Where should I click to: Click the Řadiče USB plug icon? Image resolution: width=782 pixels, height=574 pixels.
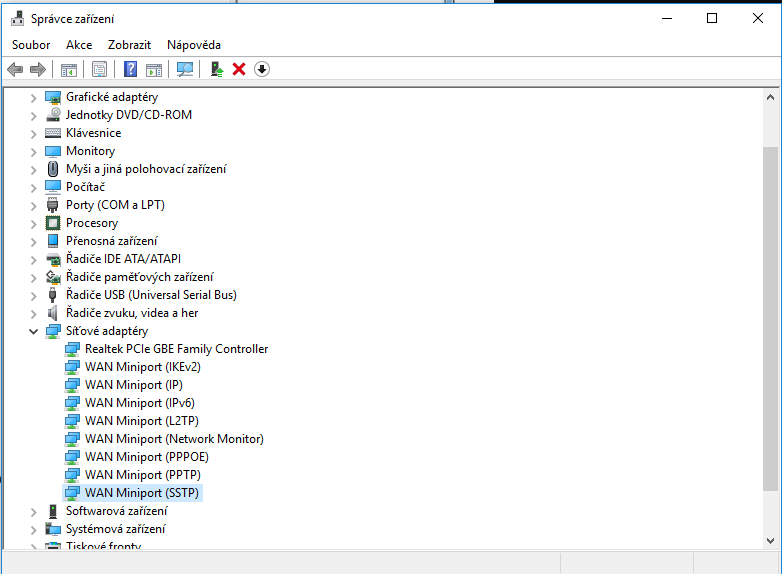(x=52, y=295)
